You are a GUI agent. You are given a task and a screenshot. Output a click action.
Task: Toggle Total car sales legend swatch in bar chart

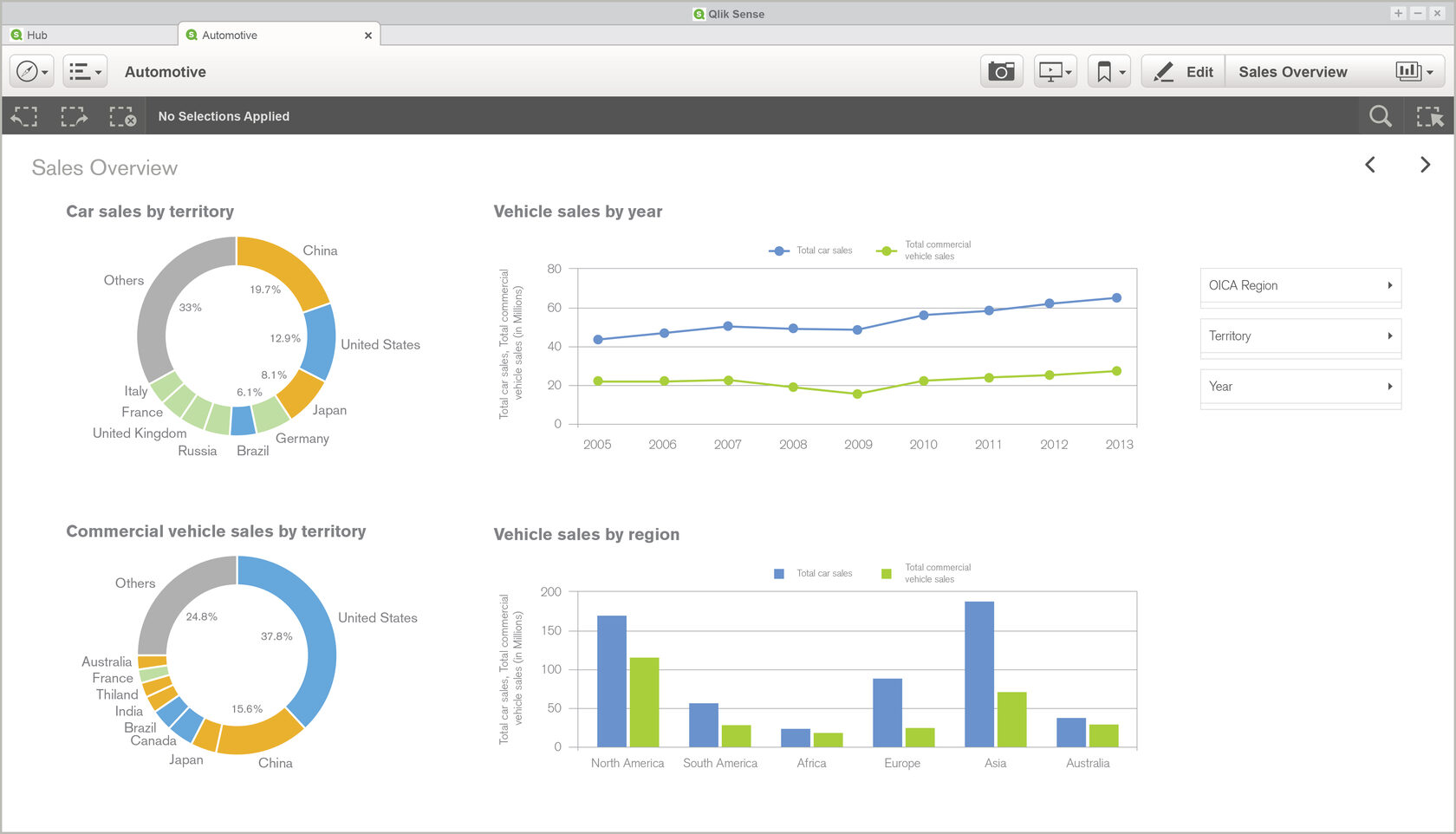[779, 574]
